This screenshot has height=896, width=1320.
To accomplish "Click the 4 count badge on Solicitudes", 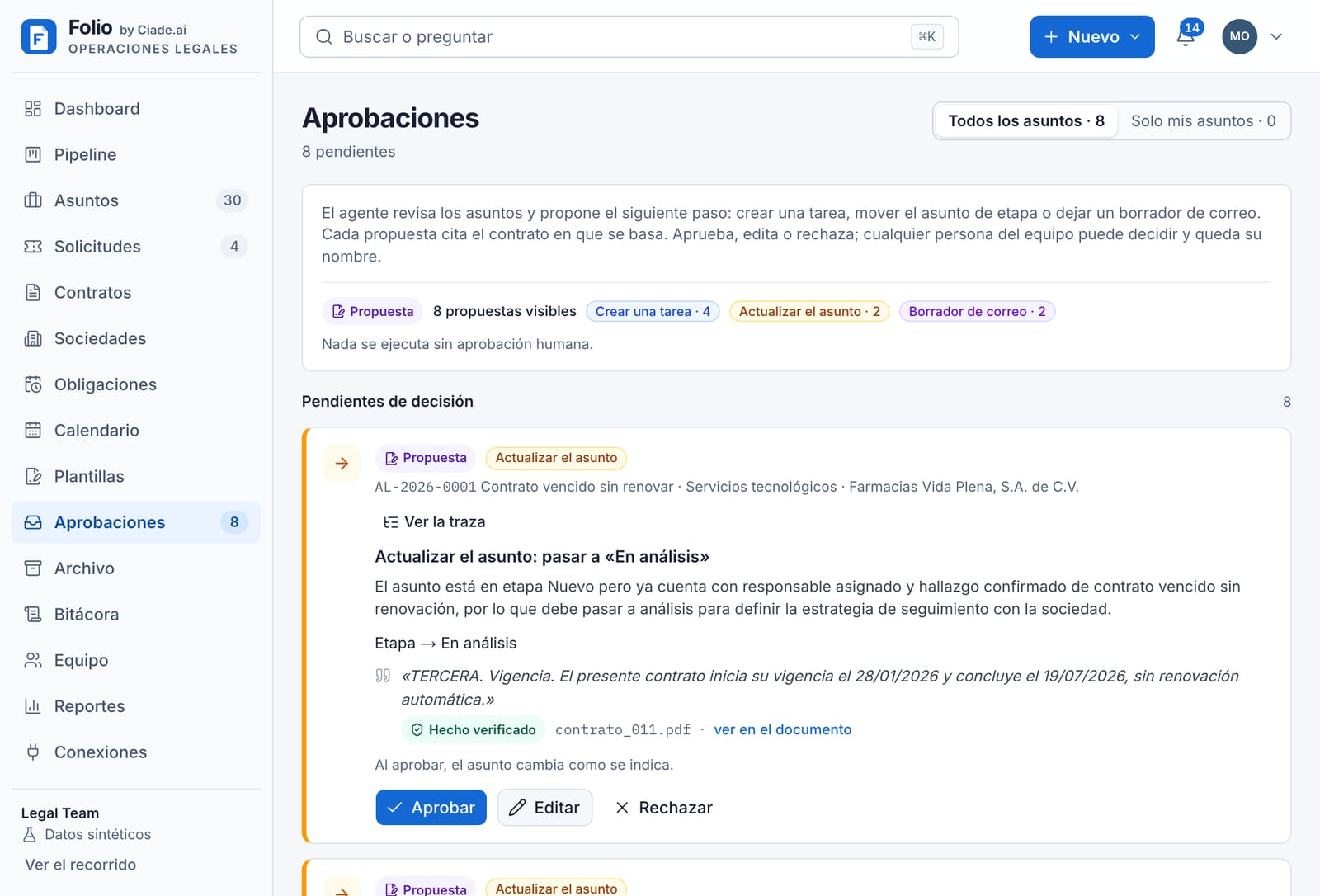I will tap(234, 247).
